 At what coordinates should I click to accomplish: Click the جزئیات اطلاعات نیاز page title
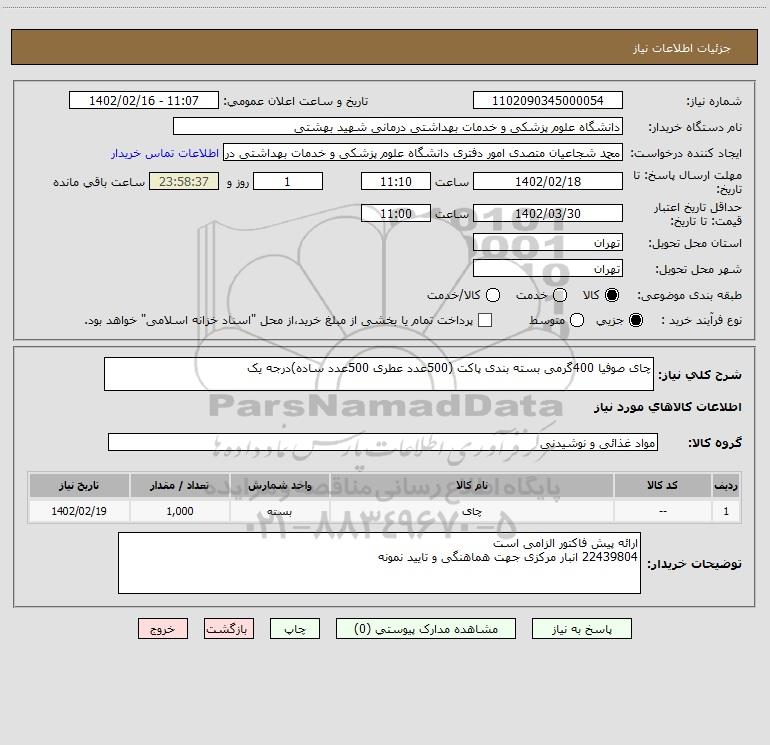pos(682,48)
